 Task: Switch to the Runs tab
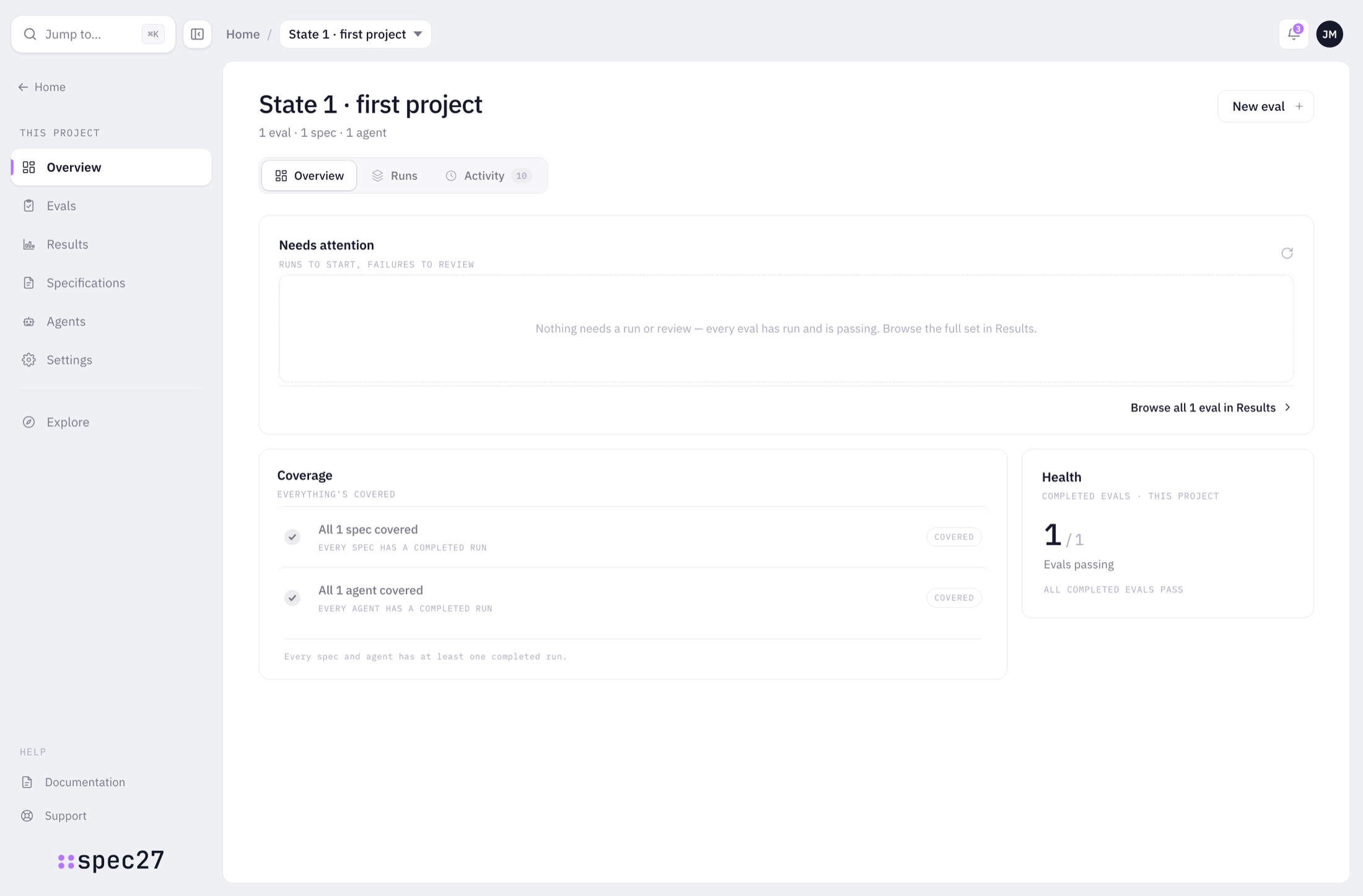(x=394, y=176)
